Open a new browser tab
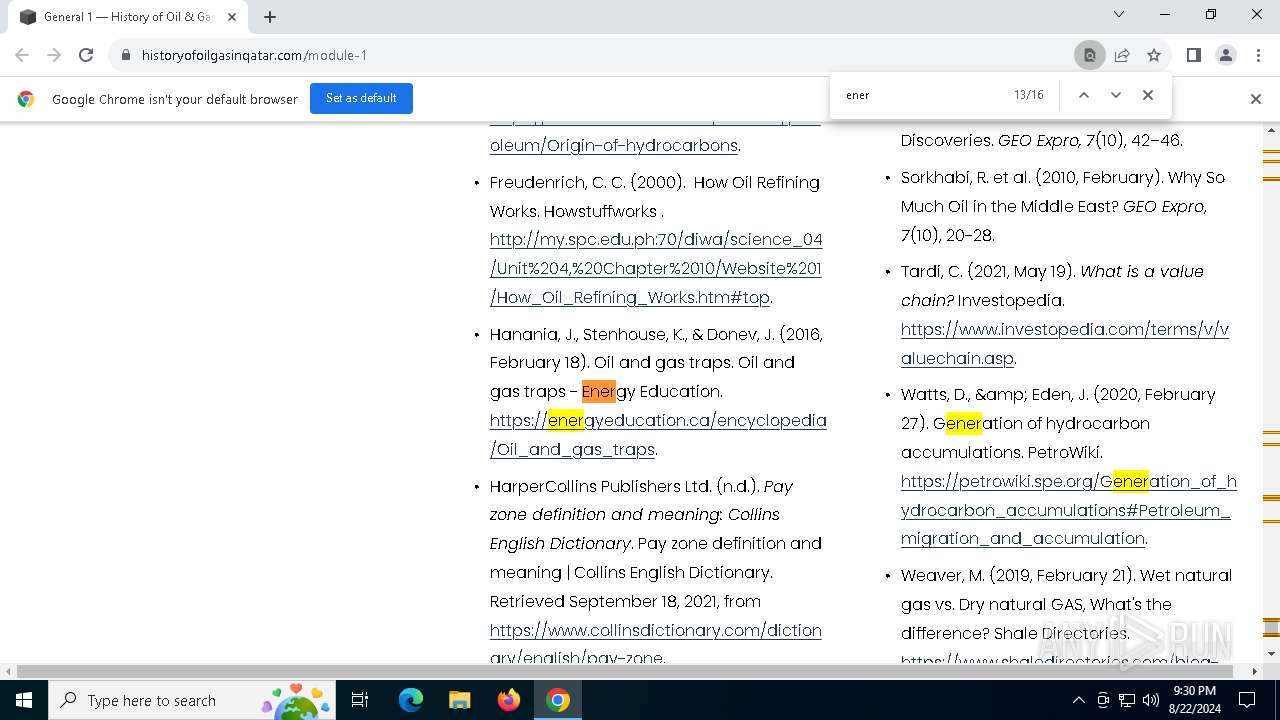This screenshot has height=720, width=1280. 270,16
